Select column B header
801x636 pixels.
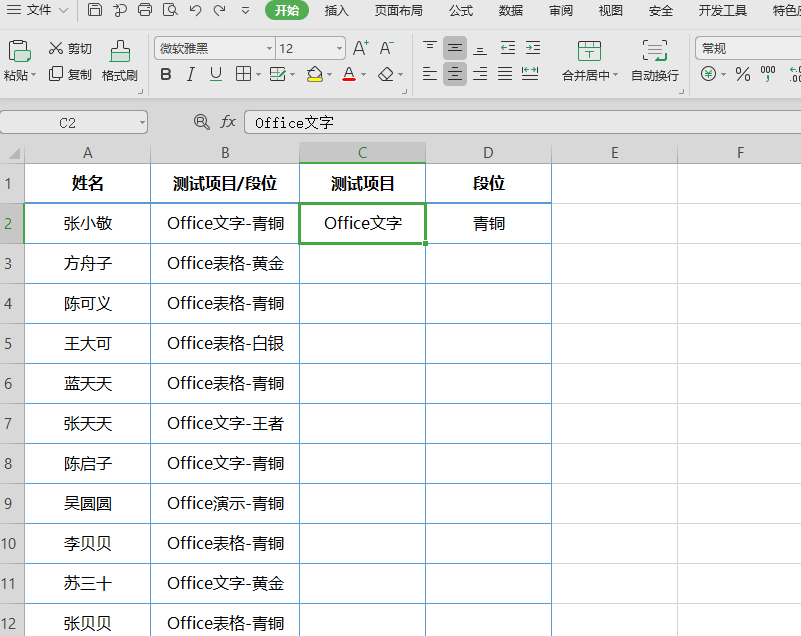tap(225, 153)
